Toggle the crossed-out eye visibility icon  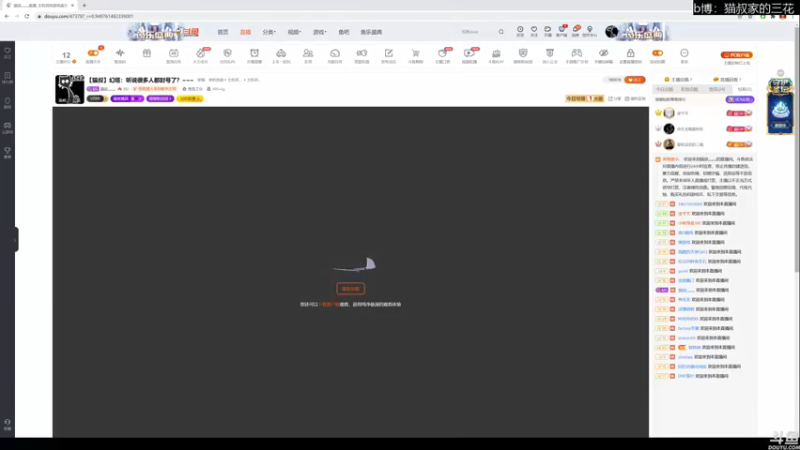[604, 53]
